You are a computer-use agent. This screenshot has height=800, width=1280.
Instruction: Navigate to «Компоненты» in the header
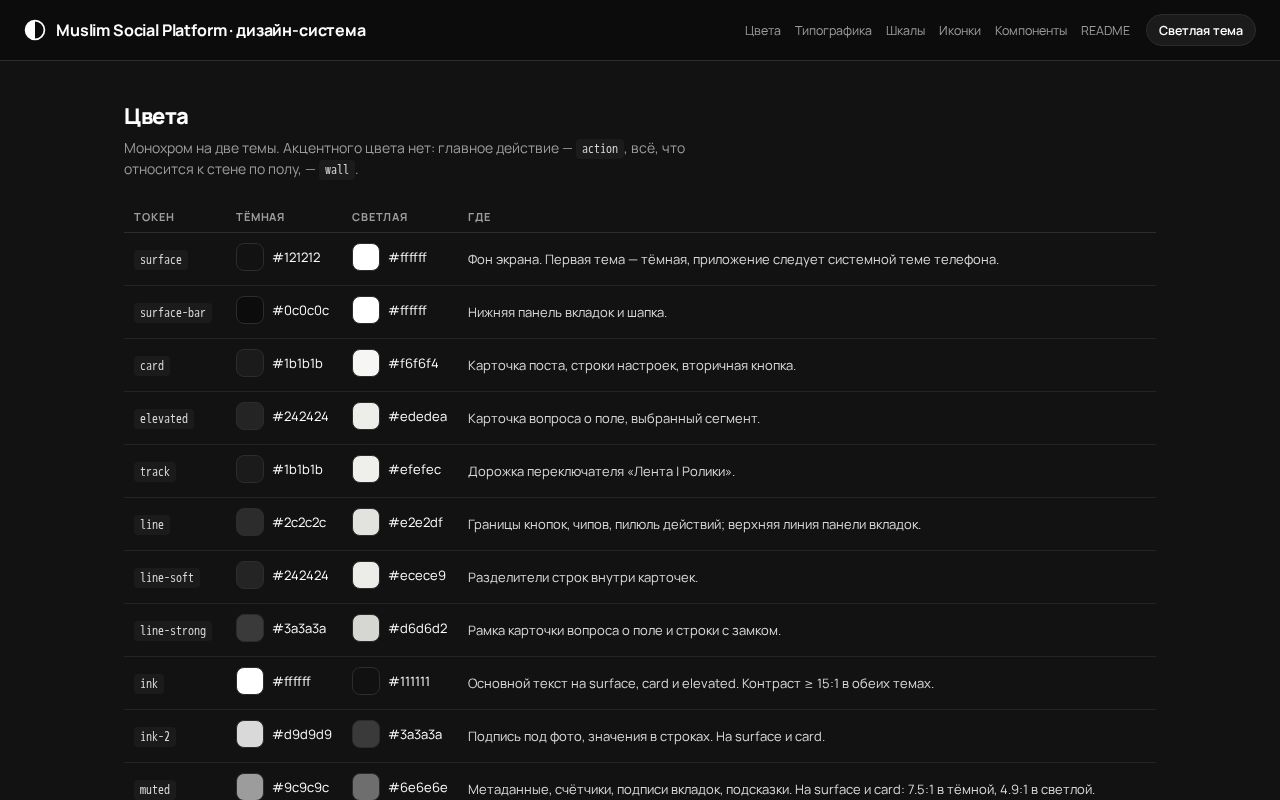[1031, 30]
